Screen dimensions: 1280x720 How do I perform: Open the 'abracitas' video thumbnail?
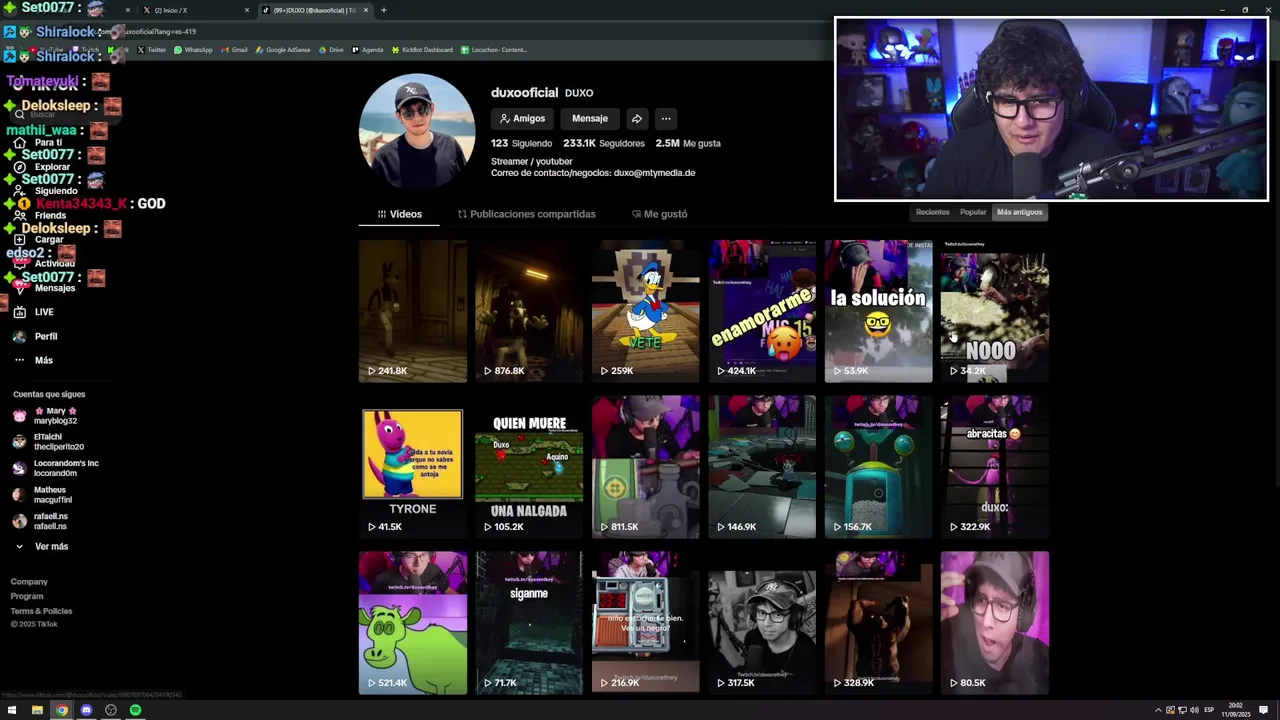click(x=995, y=467)
